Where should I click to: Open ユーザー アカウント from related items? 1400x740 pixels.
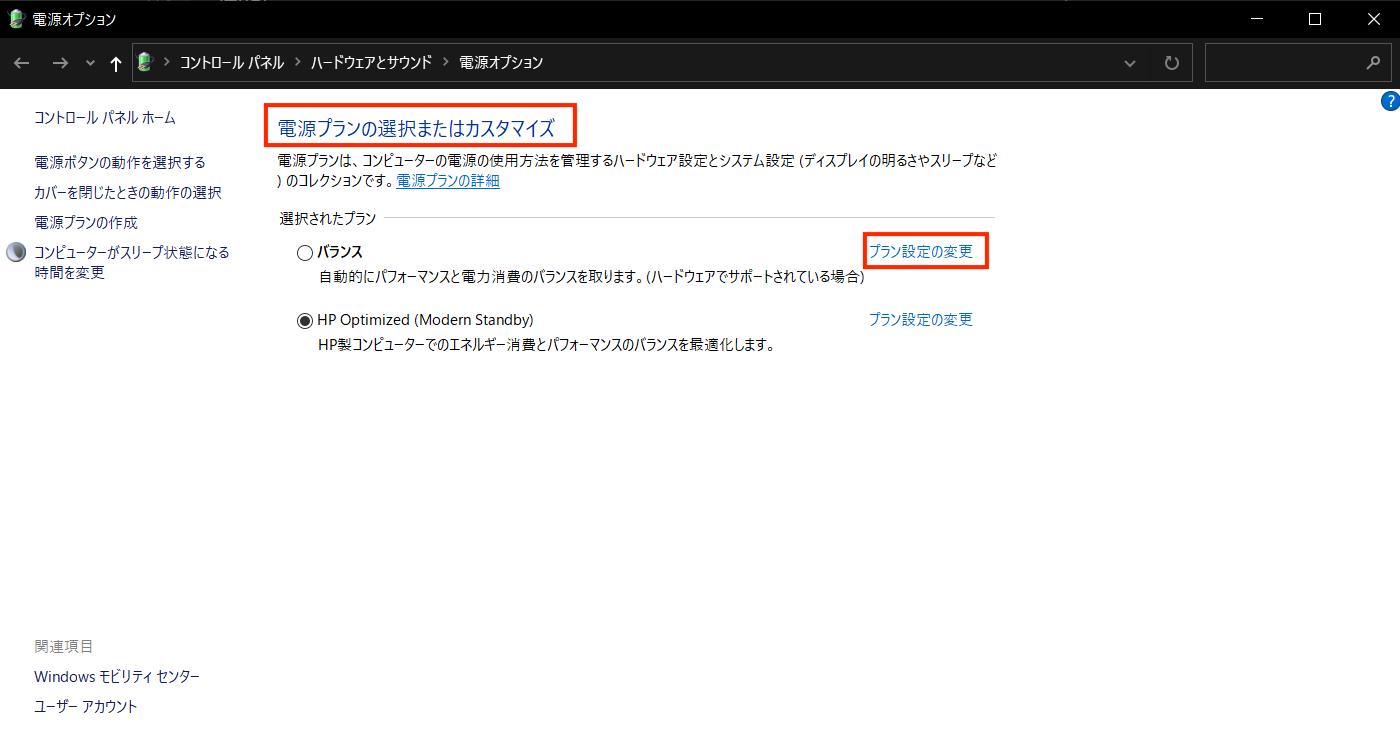point(86,706)
